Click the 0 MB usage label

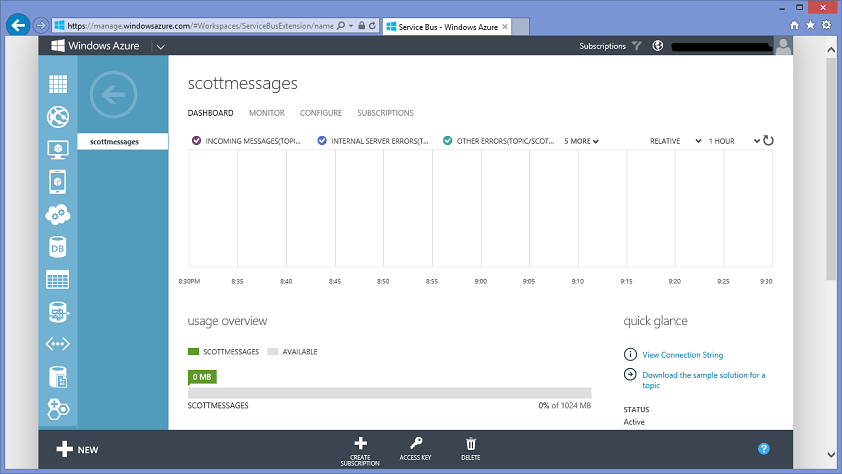(x=202, y=377)
